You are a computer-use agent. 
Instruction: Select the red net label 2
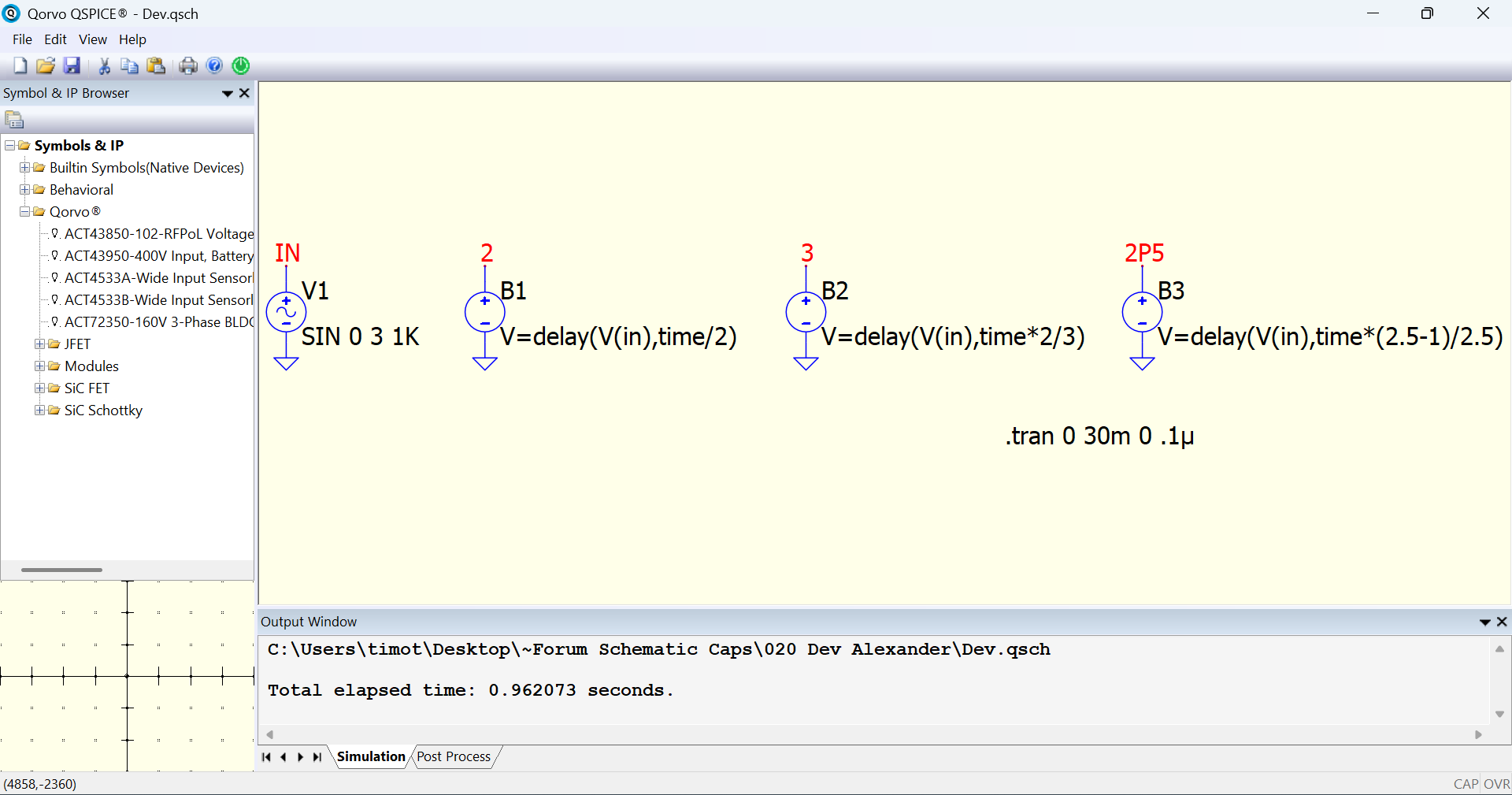[x=487, y=253]
